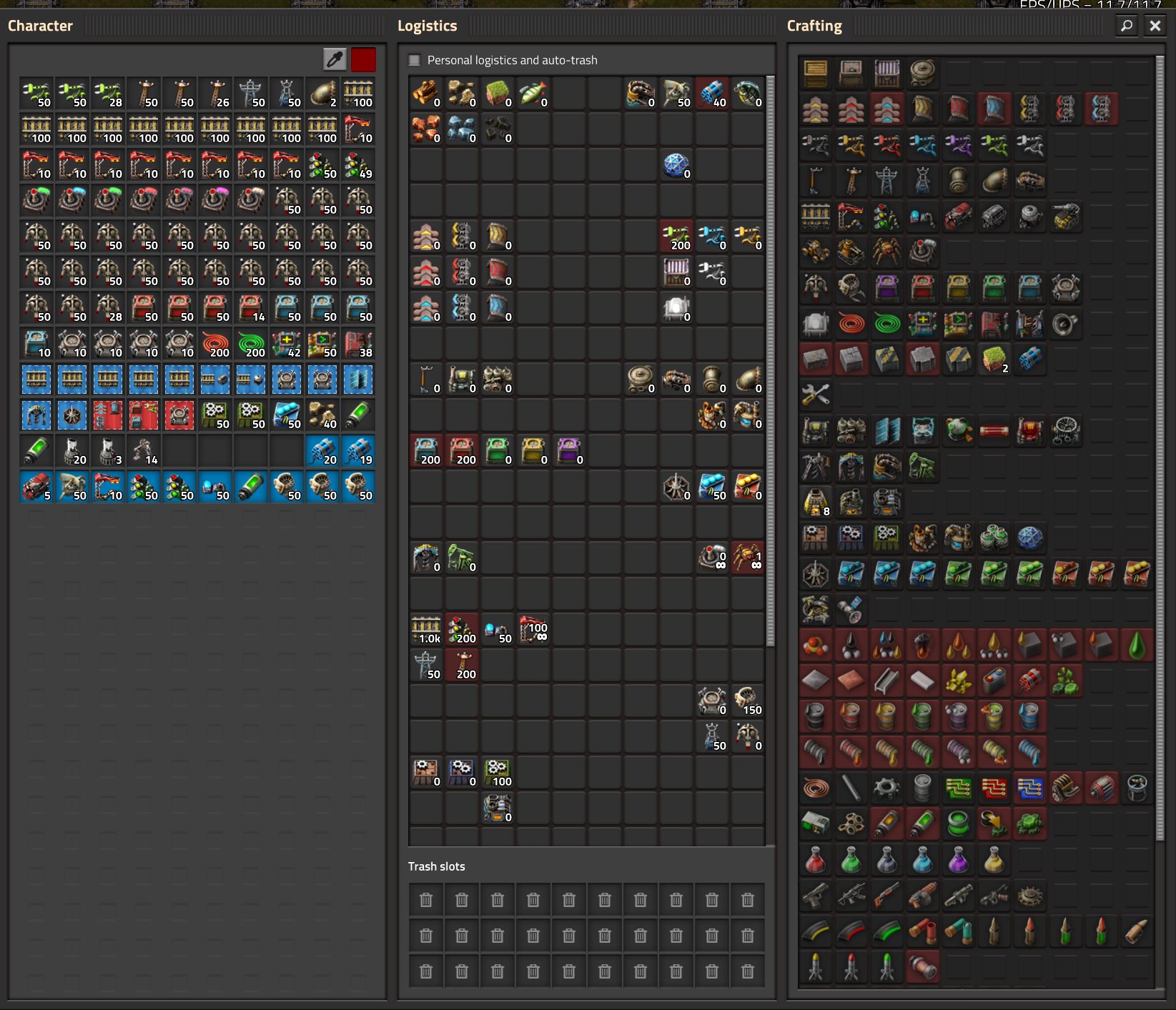This screenshot has width=1176, height=1010.
Task: Craft a nuclear reactor in Crafting panel
Action: click(x=959, y=430)
